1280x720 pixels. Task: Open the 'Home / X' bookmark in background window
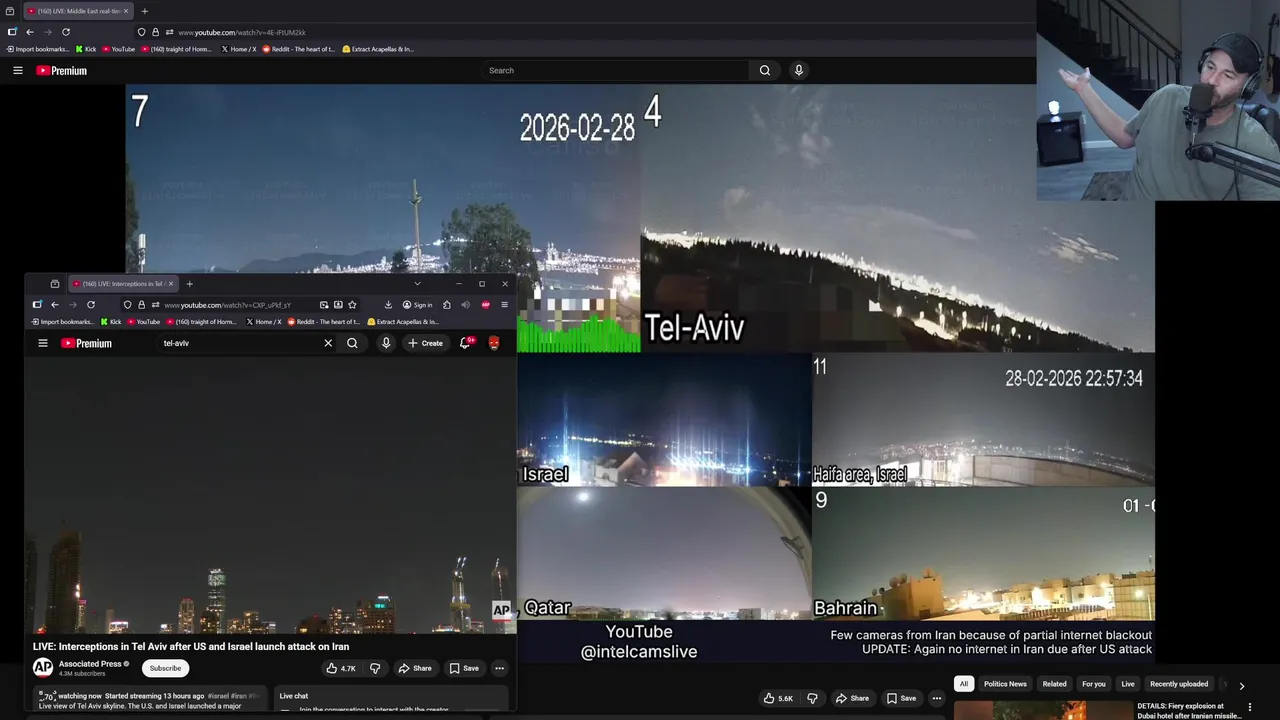239,49
